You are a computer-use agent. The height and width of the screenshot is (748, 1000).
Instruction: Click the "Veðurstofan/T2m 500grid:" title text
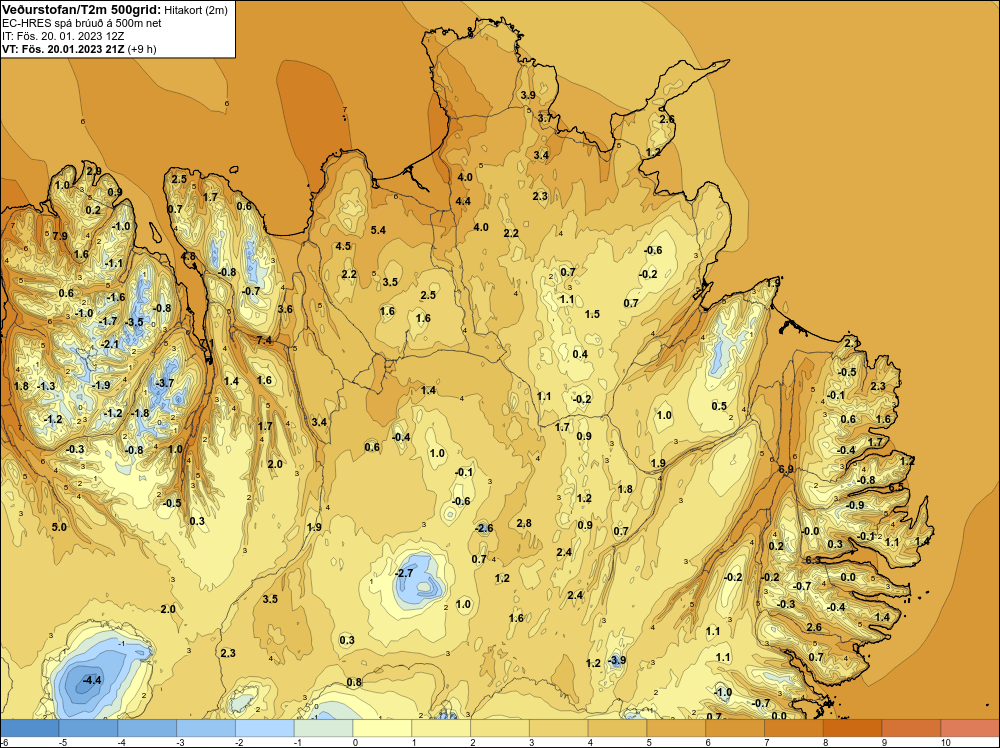click(x=81, y=9)
